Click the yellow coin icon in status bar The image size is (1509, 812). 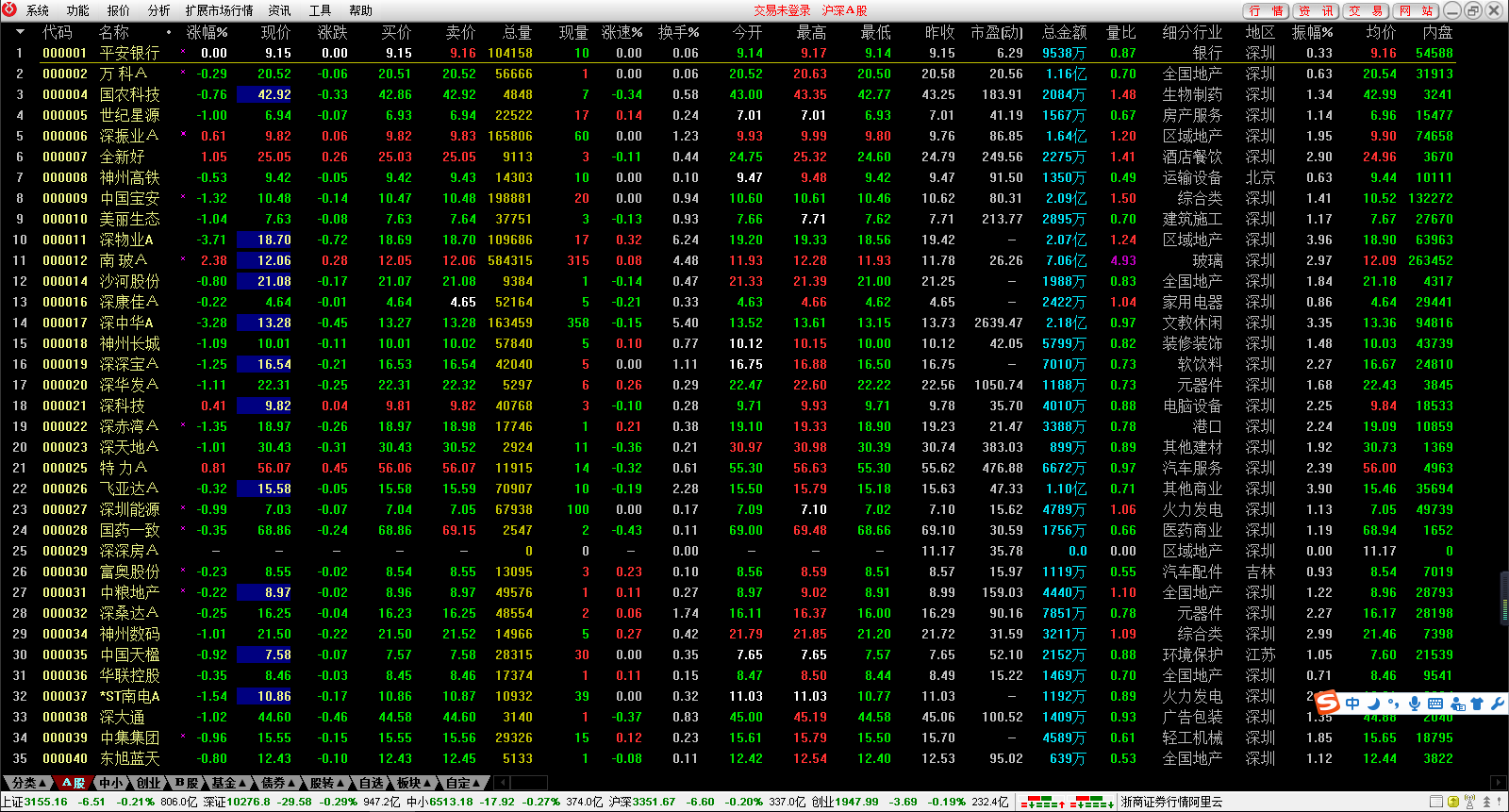point(1454,802)
